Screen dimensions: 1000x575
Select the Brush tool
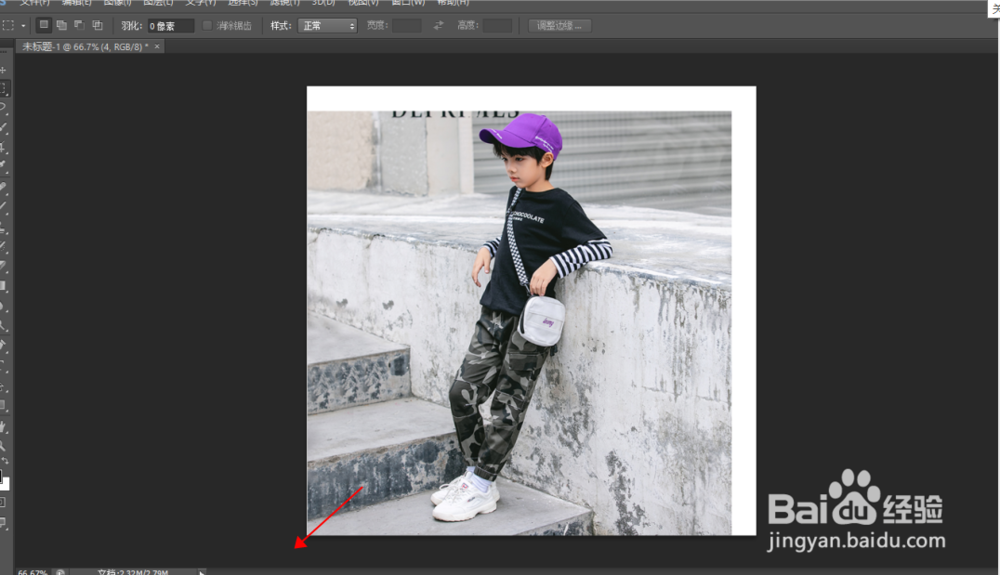coord(3,207)
